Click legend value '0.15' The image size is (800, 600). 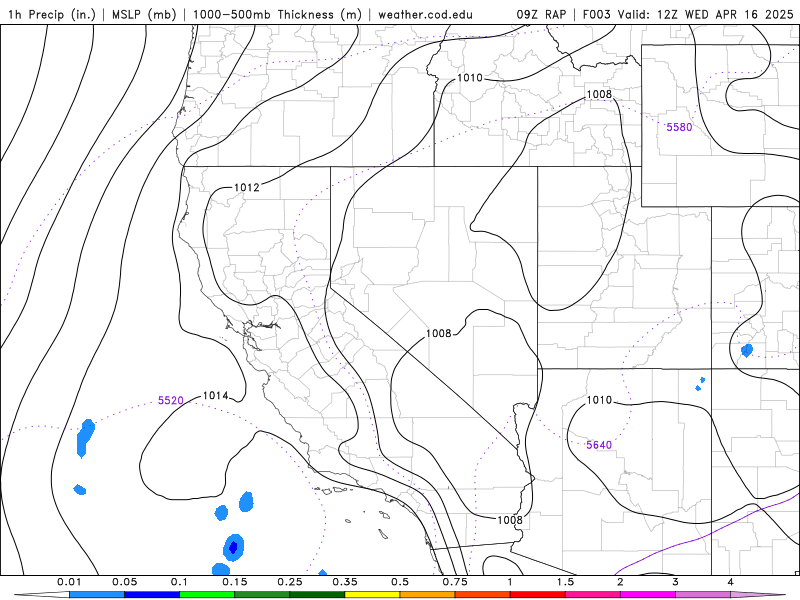(235, 582)
